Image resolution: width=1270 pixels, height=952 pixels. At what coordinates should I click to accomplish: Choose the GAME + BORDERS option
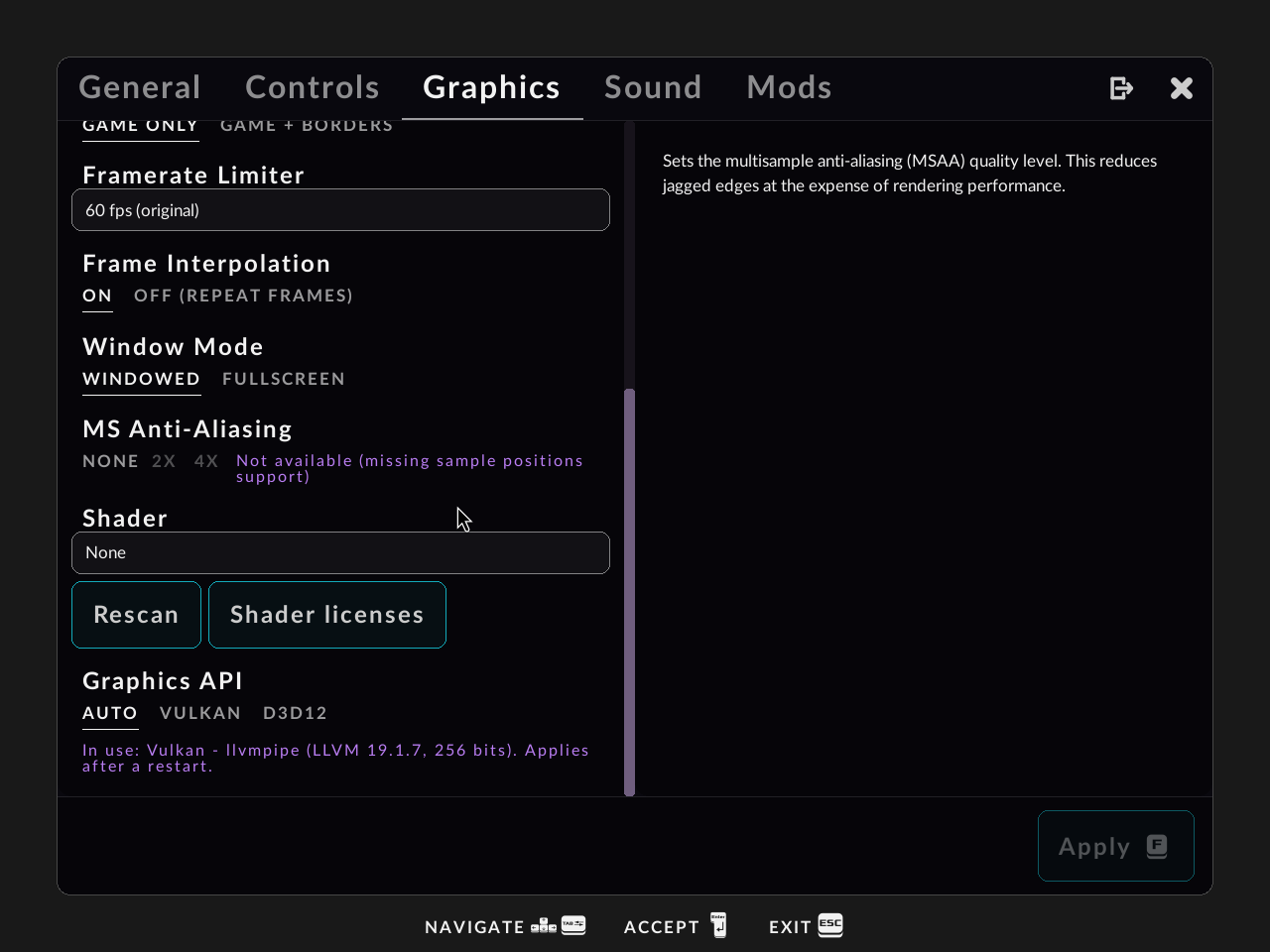[x=307, y=126]
